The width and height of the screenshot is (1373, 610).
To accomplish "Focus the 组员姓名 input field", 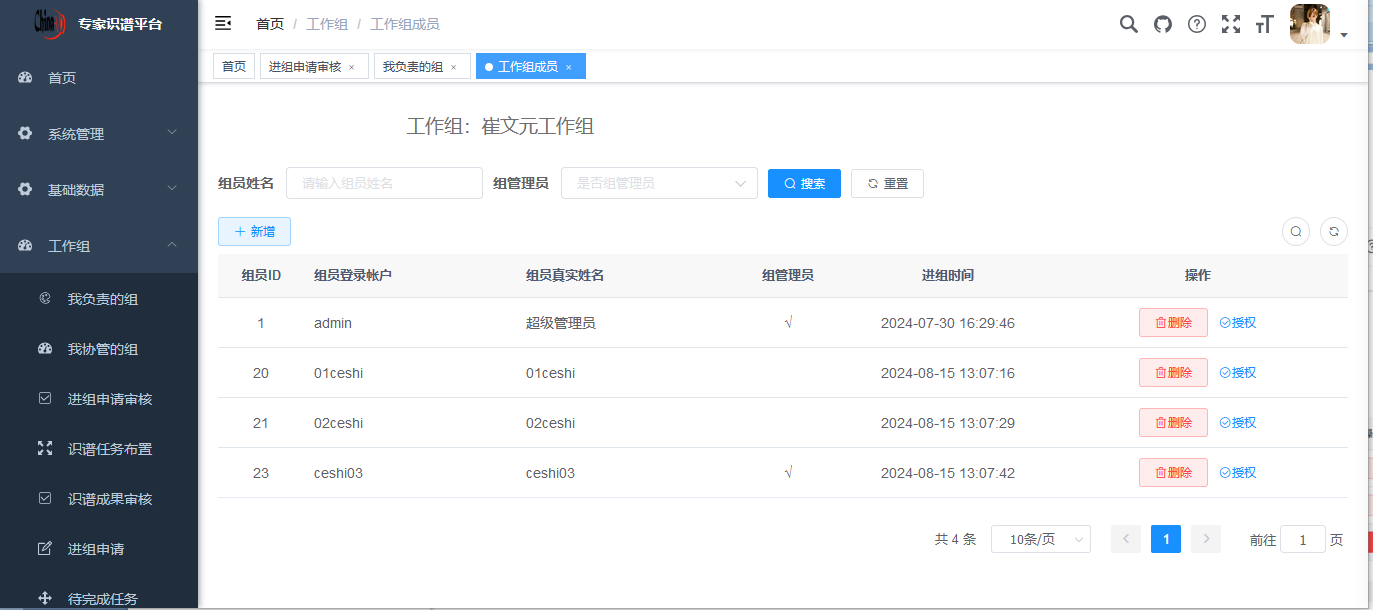I will 384,184.
